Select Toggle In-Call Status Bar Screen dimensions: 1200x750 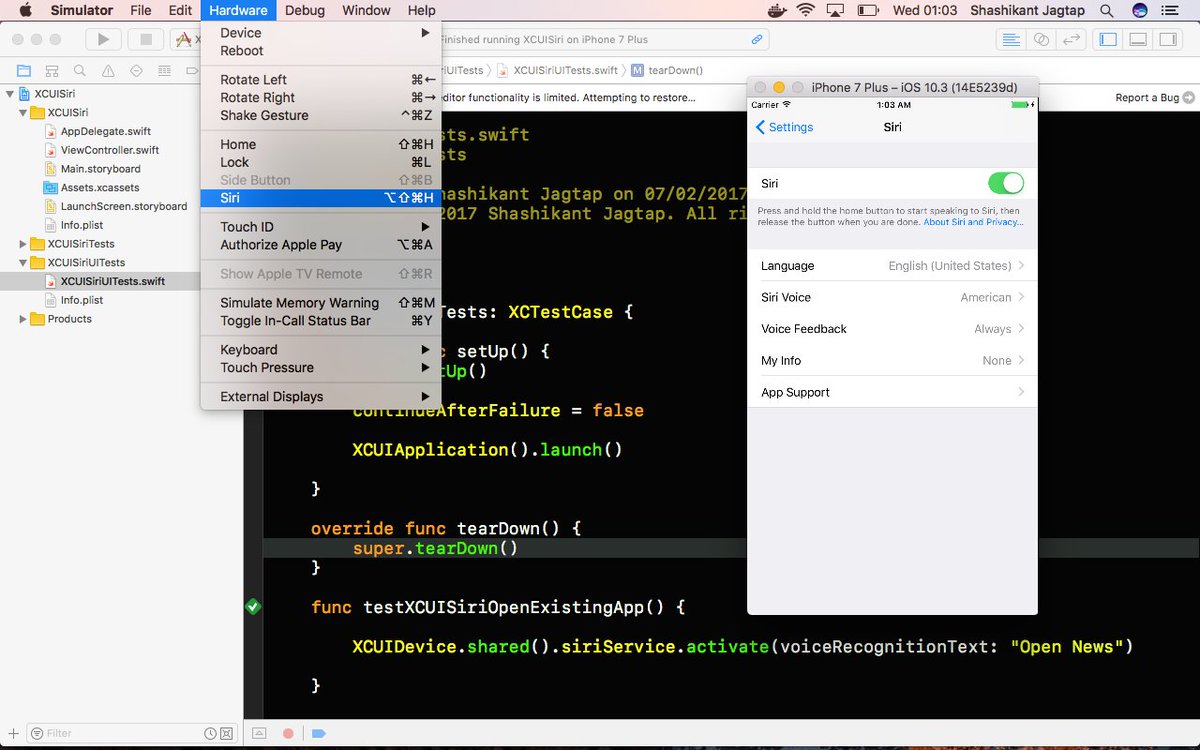[321, 321]
